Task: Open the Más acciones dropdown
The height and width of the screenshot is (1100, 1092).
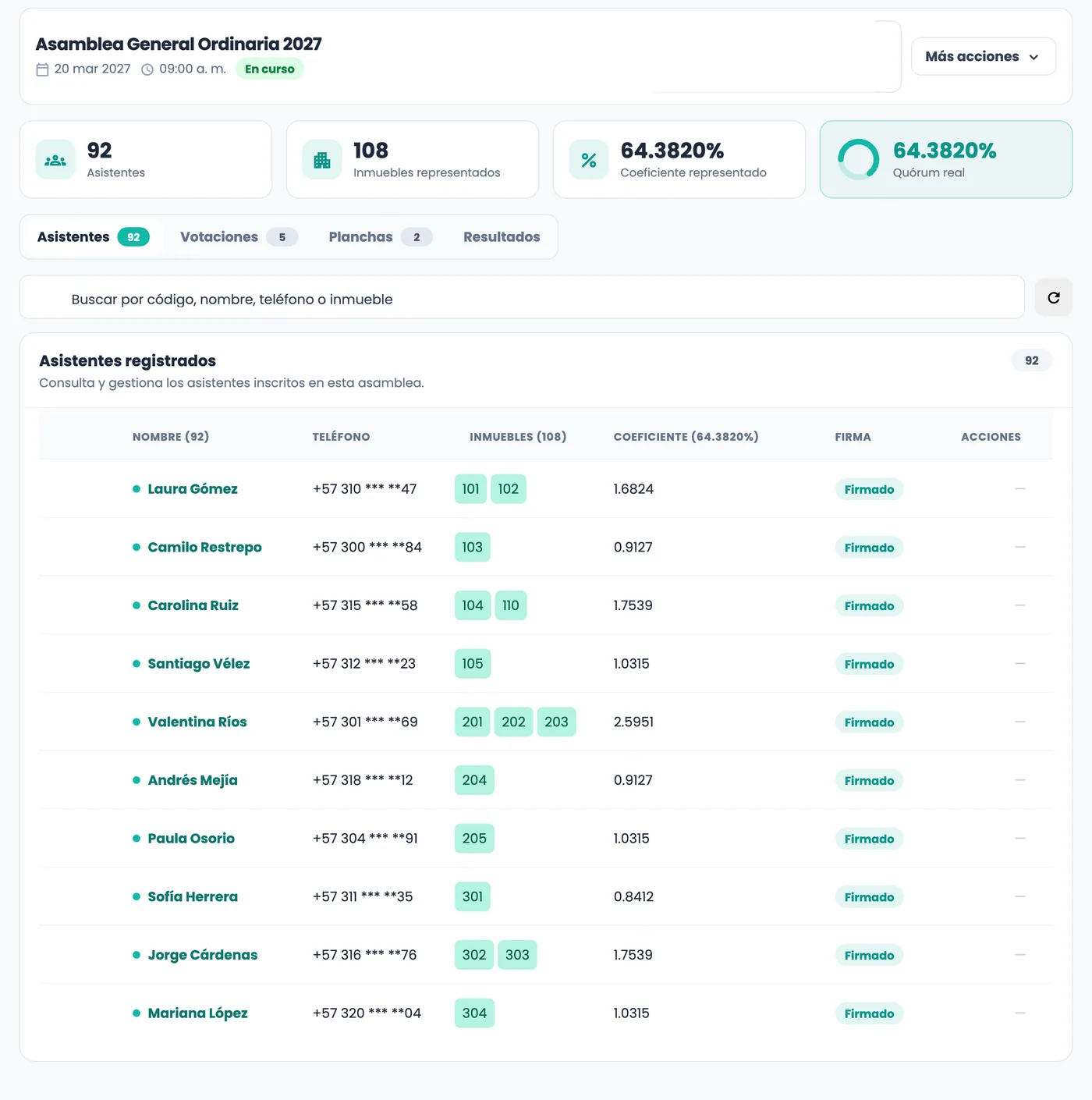Action: coord(984,56)
